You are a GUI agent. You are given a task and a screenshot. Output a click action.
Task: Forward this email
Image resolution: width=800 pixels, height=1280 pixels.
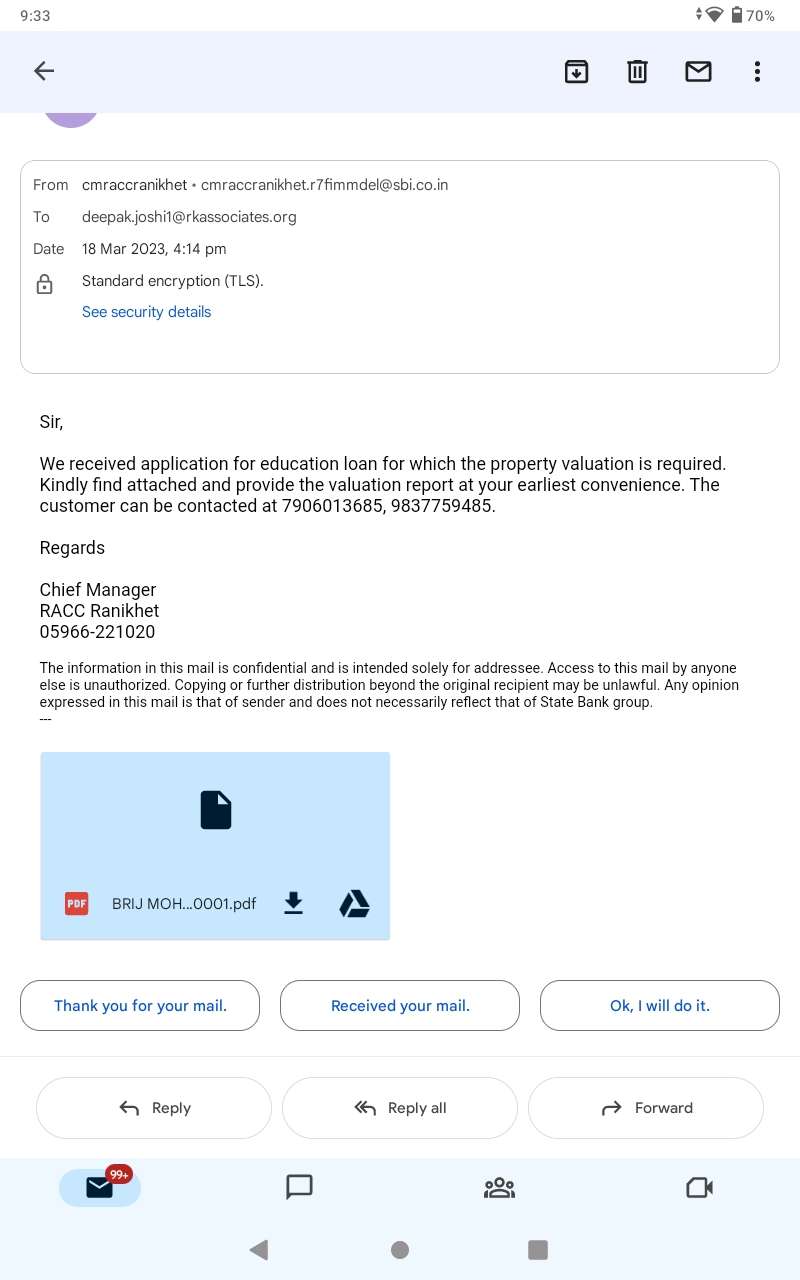pyautogui.click(x=646, y=1108)
